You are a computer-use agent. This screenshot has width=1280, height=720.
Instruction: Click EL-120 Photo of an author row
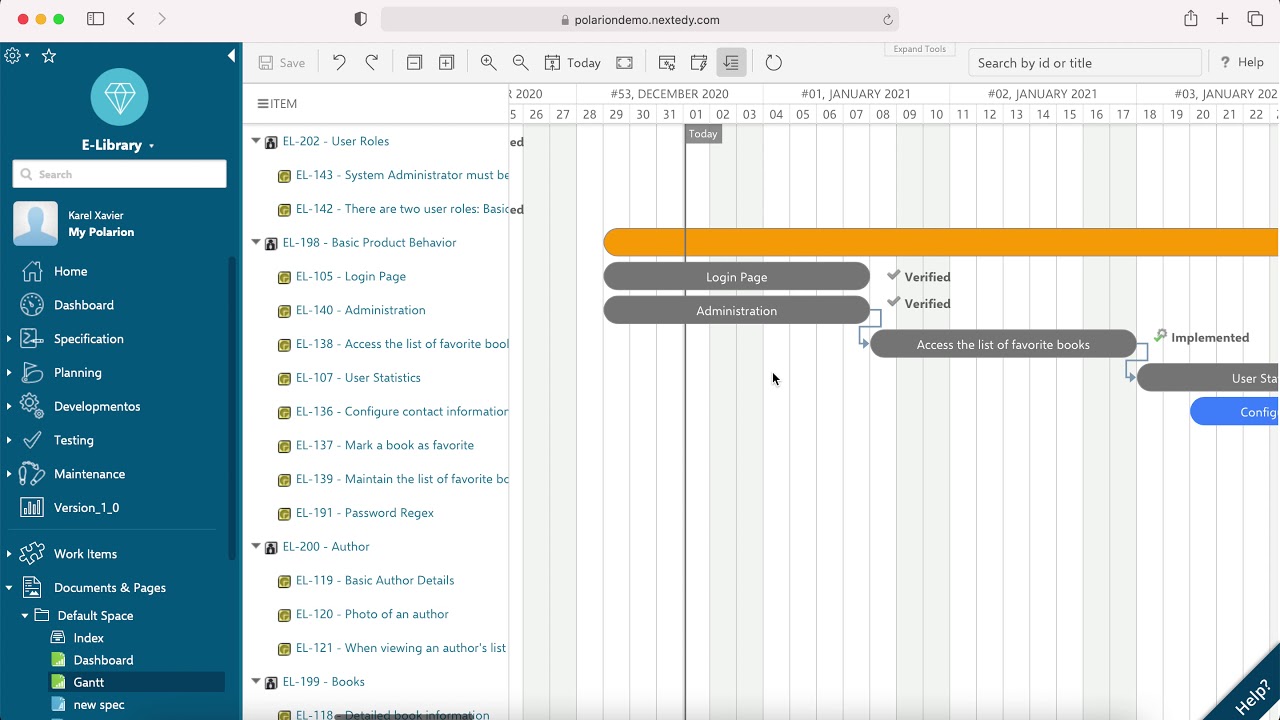pyautogui.click(x=372, y=615)
